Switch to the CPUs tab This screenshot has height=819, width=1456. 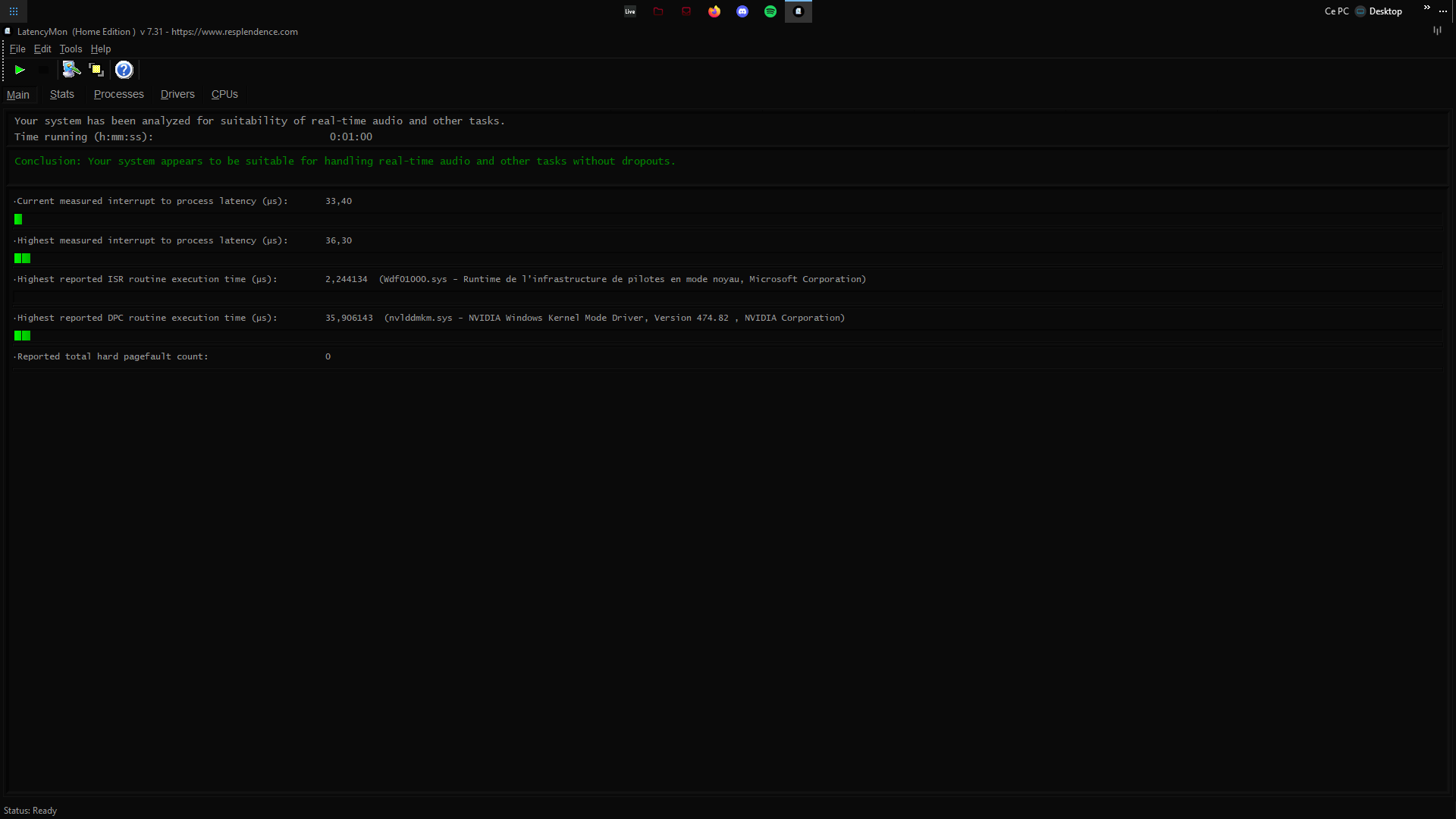point(224,94)
